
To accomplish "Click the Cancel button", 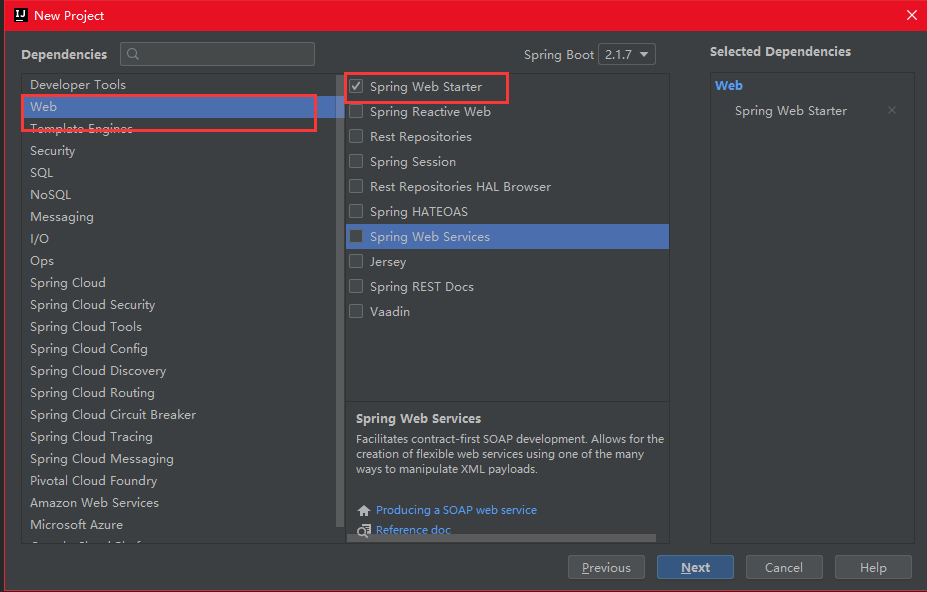I will [784, 567].
